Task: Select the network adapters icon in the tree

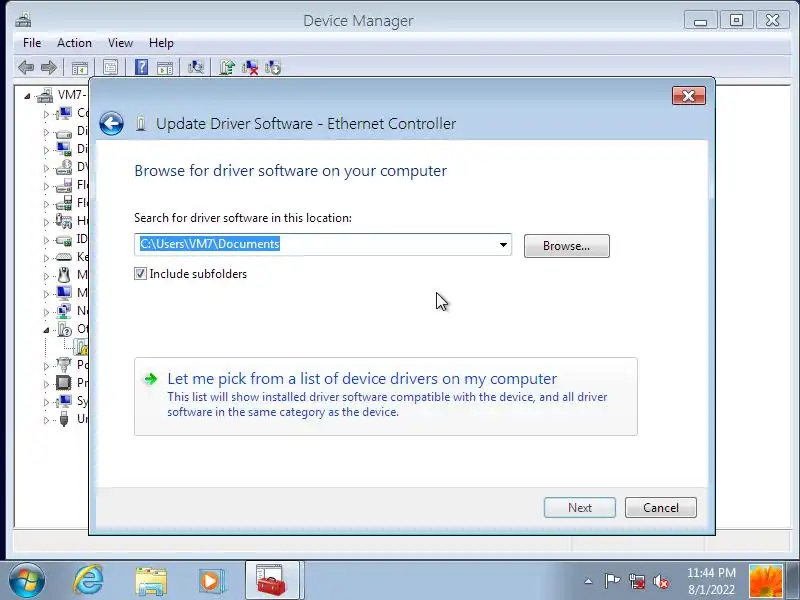Action: [x=64, y=311]
